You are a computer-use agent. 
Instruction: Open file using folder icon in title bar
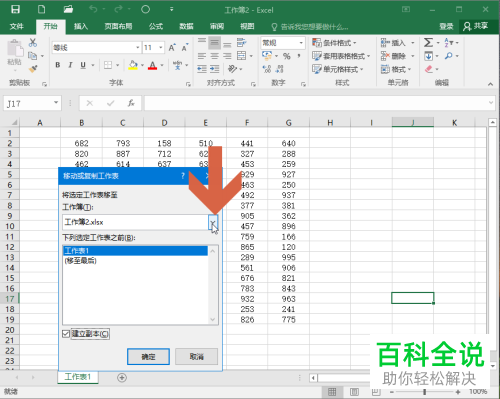pos(68,9)
